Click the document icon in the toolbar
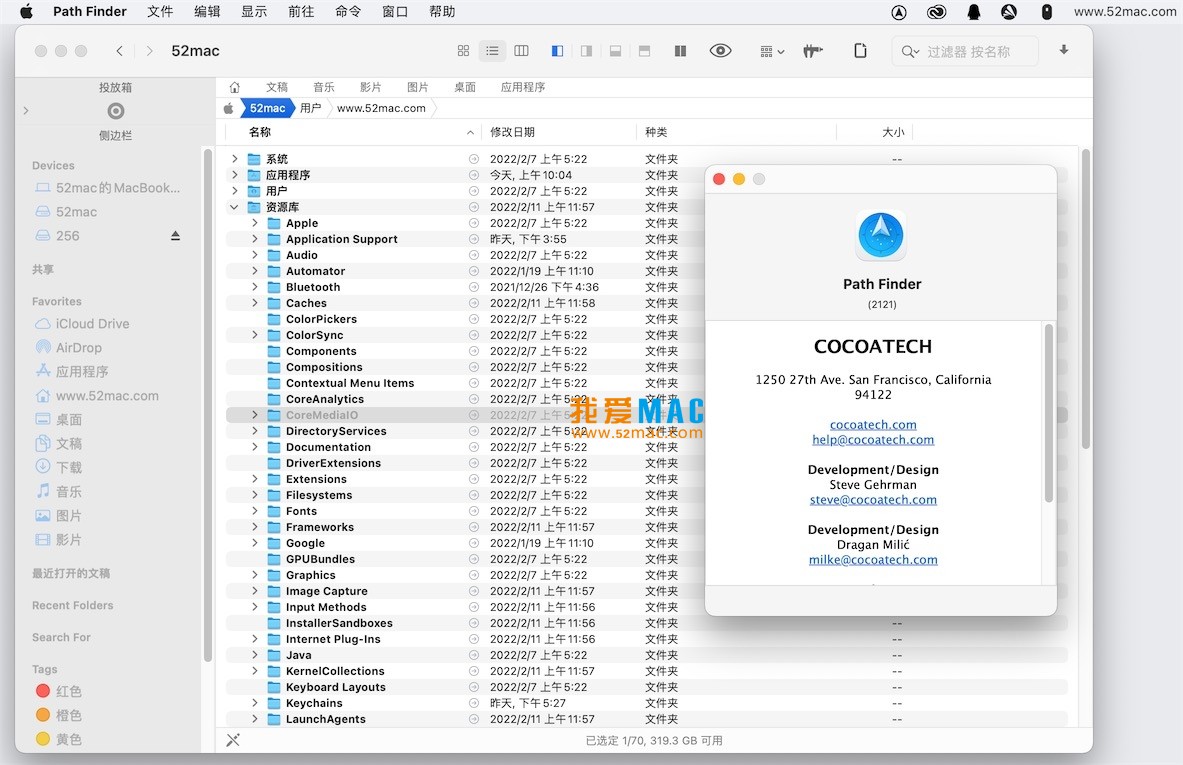1183x765 pixels. pyautogui.click(x=860, y=51)
